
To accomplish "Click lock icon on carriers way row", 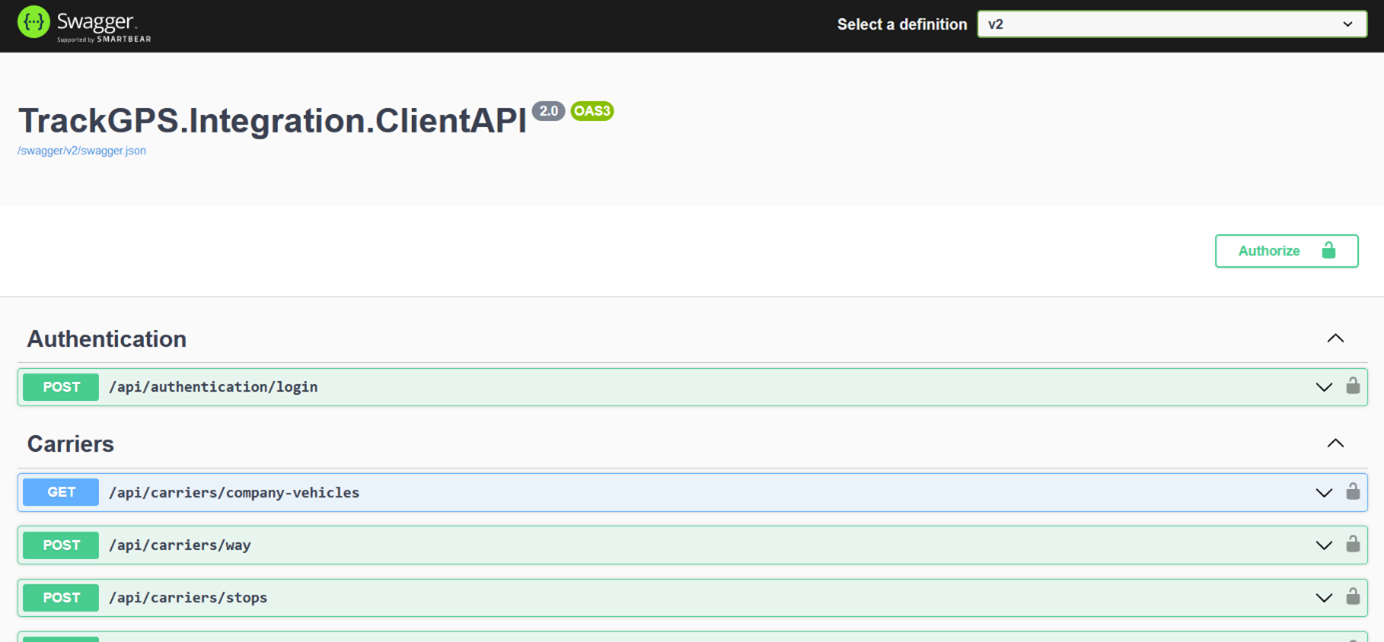I will pos(1353,544).
